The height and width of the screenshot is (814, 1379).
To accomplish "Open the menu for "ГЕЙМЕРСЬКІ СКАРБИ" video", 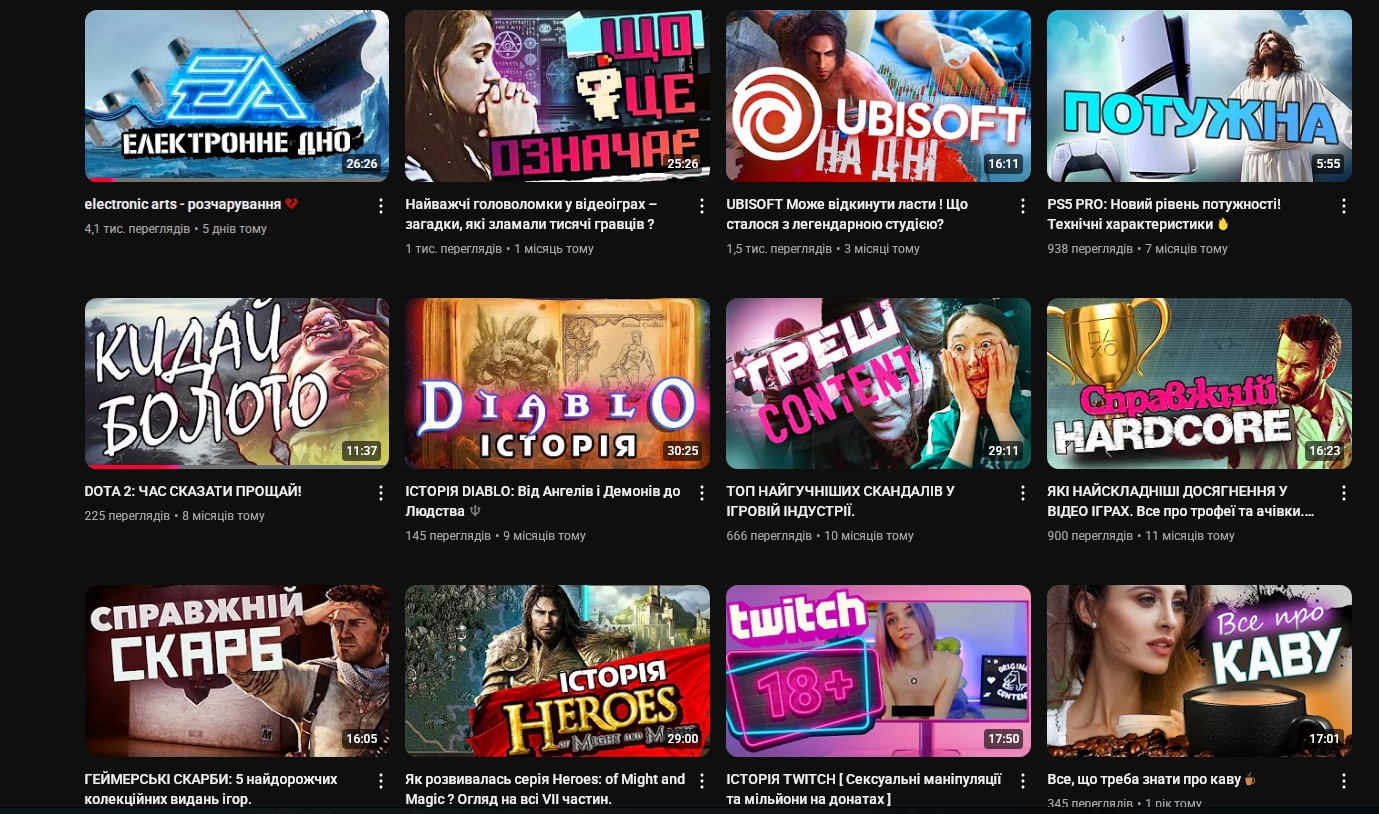I will pos(380,781).
